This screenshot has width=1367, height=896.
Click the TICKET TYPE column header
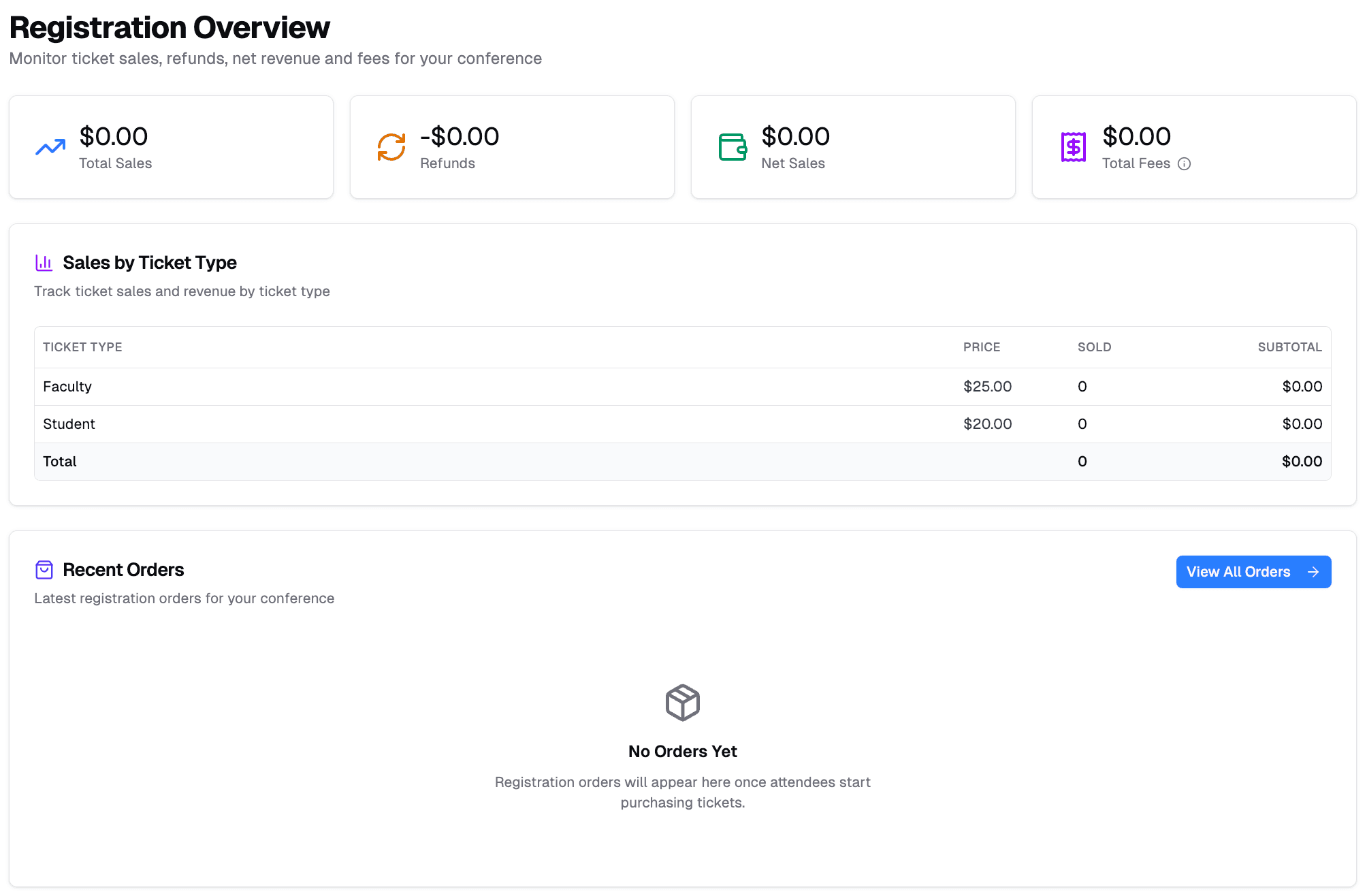click(x=82, y=347)
